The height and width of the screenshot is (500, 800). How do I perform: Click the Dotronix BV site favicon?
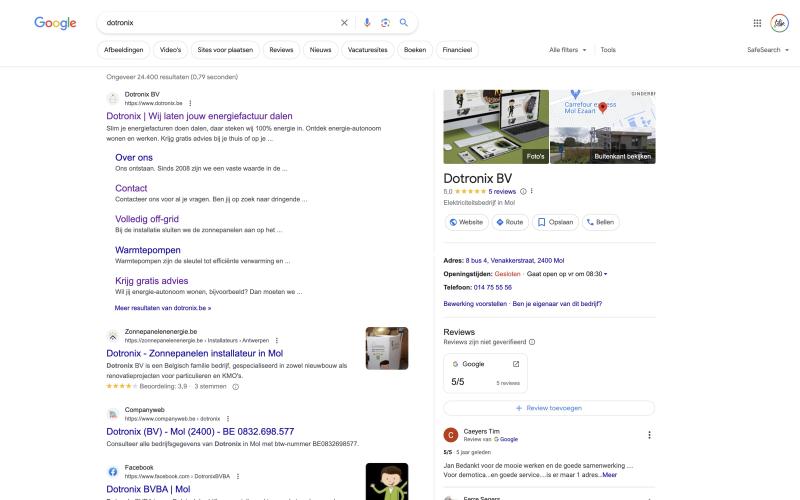coord(113,98)
